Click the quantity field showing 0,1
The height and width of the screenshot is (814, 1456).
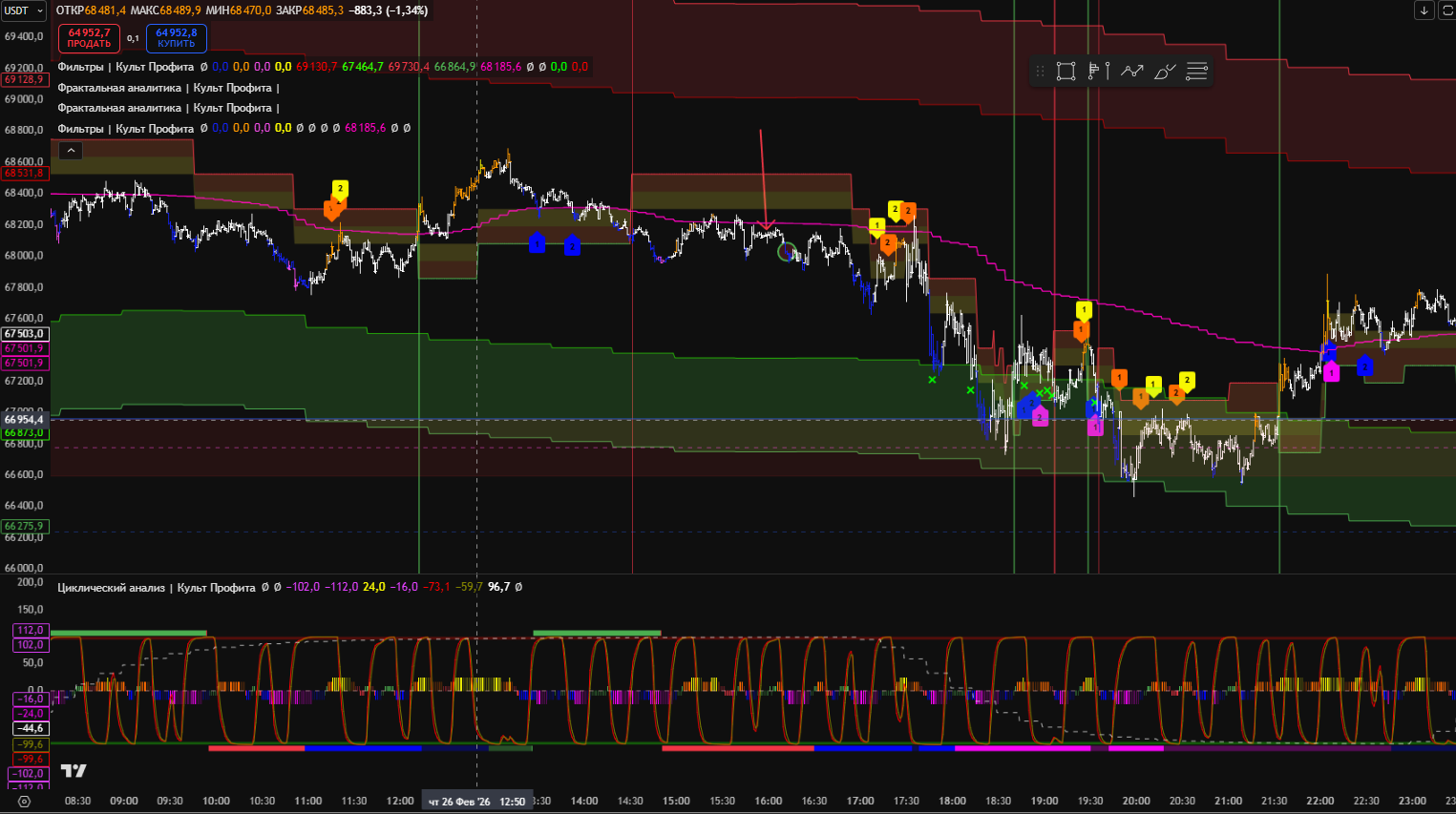click(x=133, y=38)
